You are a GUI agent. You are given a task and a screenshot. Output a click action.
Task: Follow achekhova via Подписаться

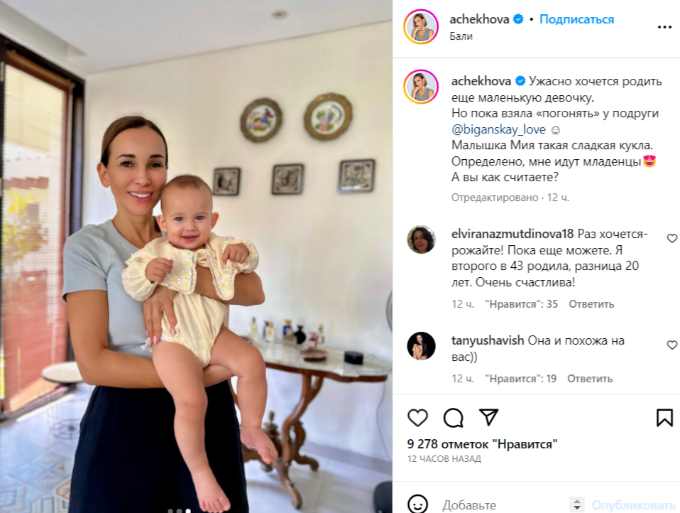click(x=576, y=19)
